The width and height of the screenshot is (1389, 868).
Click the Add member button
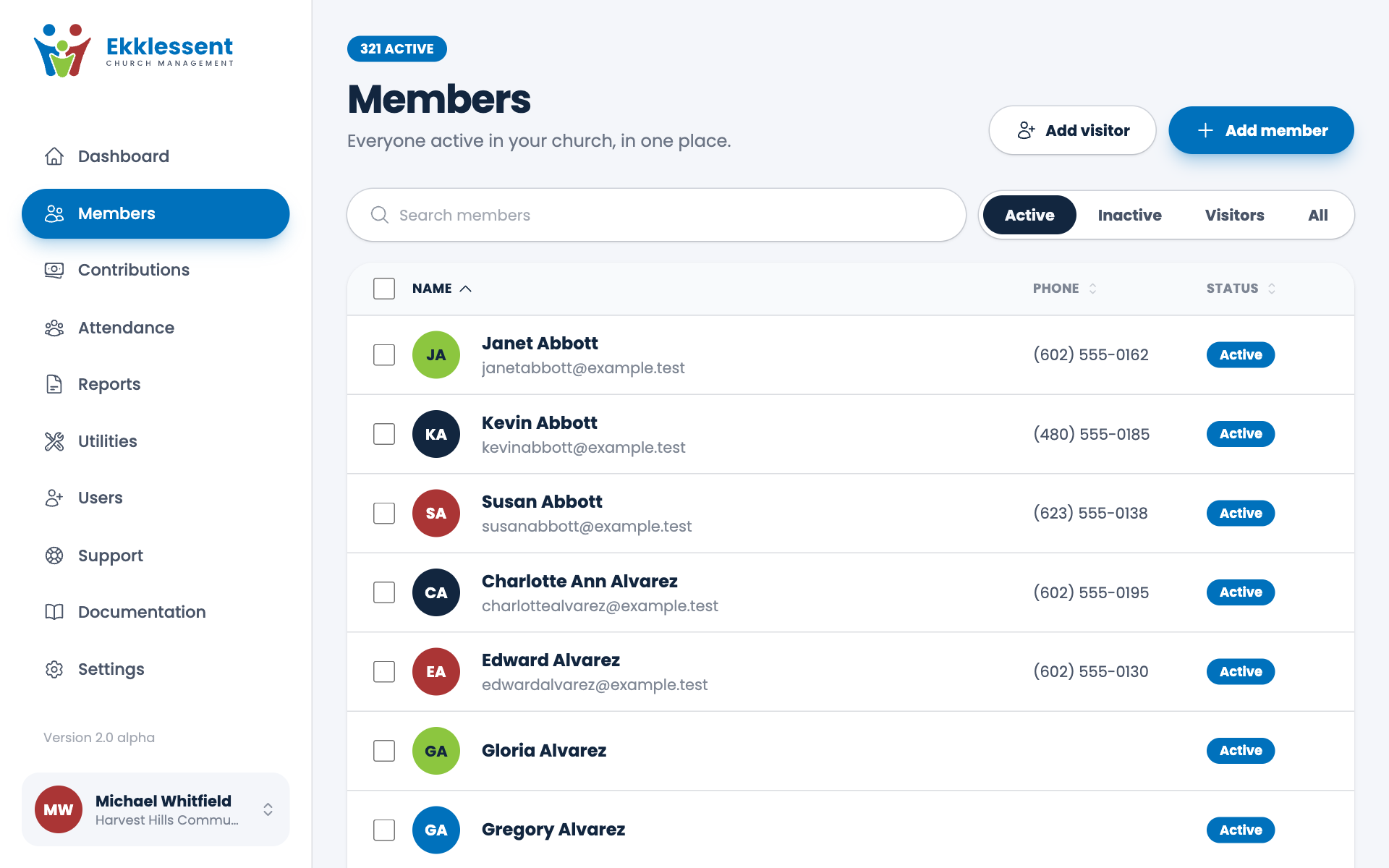[x=1261, y=130]
